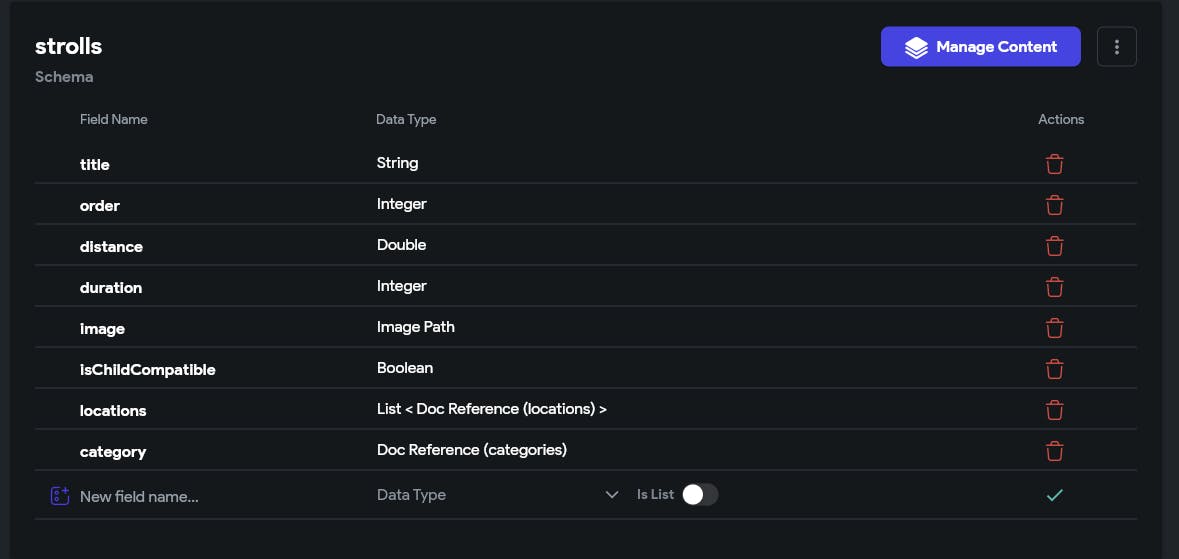Remove the category field

1054,451
